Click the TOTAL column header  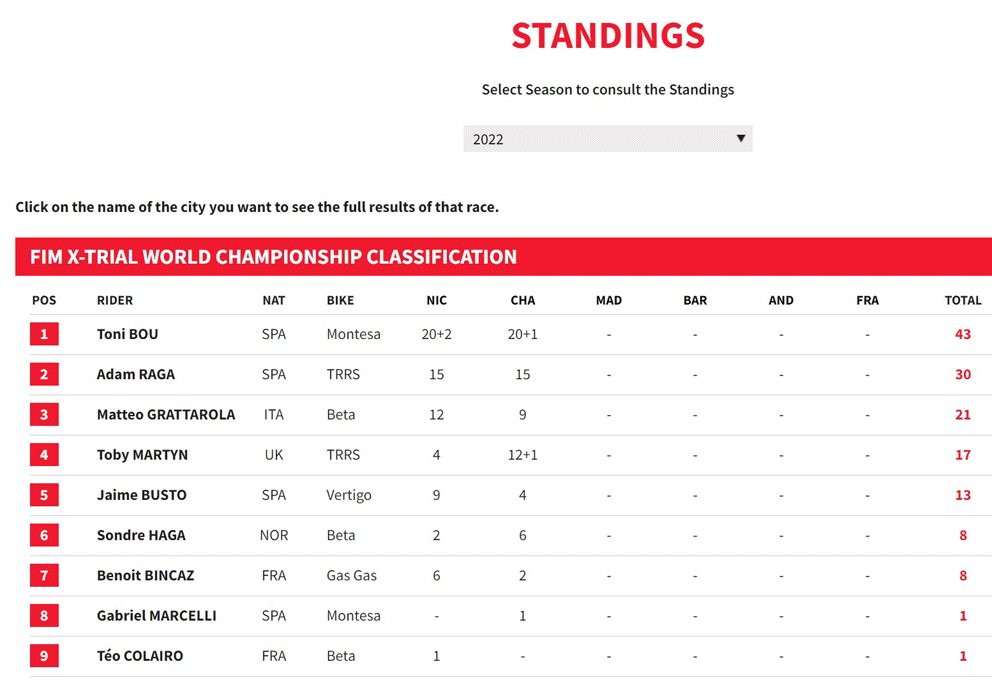coord(963,301)
